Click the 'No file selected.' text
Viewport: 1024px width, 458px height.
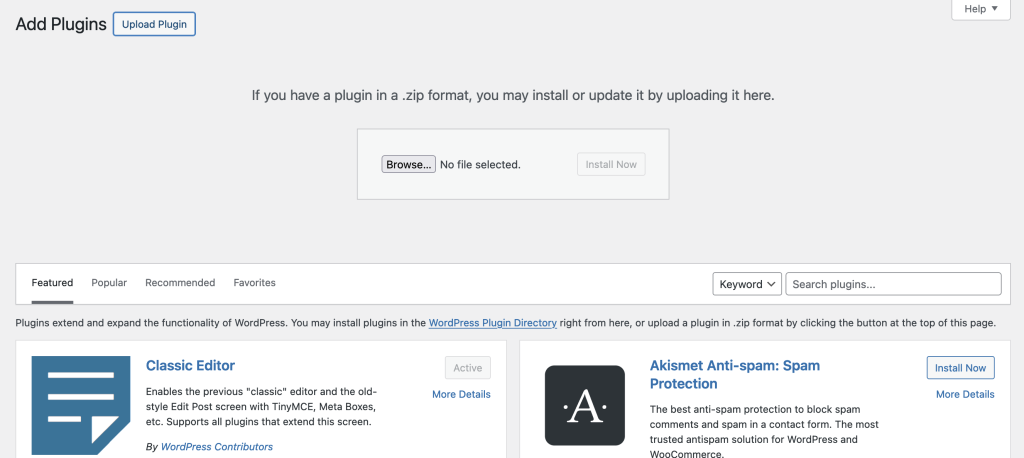pyautogui.click(x=480, y=165)
